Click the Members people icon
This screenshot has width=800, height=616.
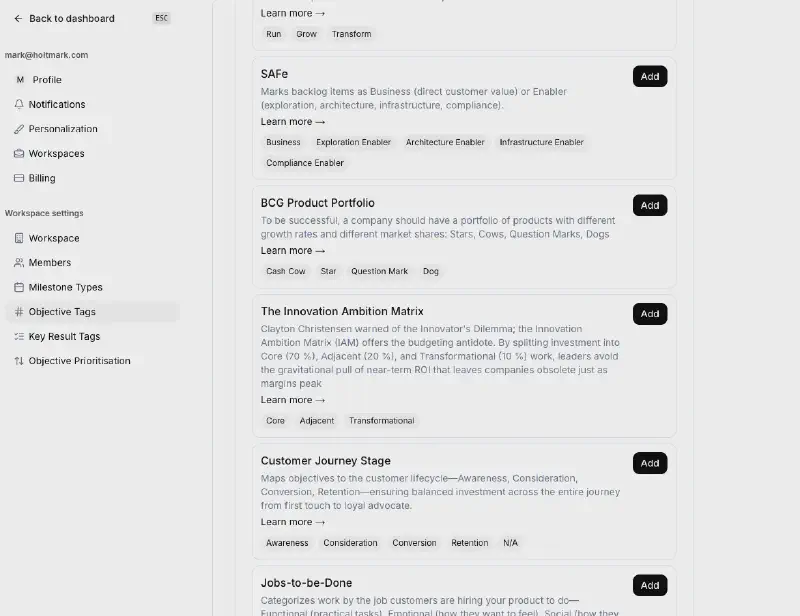[x=19, y=263]
